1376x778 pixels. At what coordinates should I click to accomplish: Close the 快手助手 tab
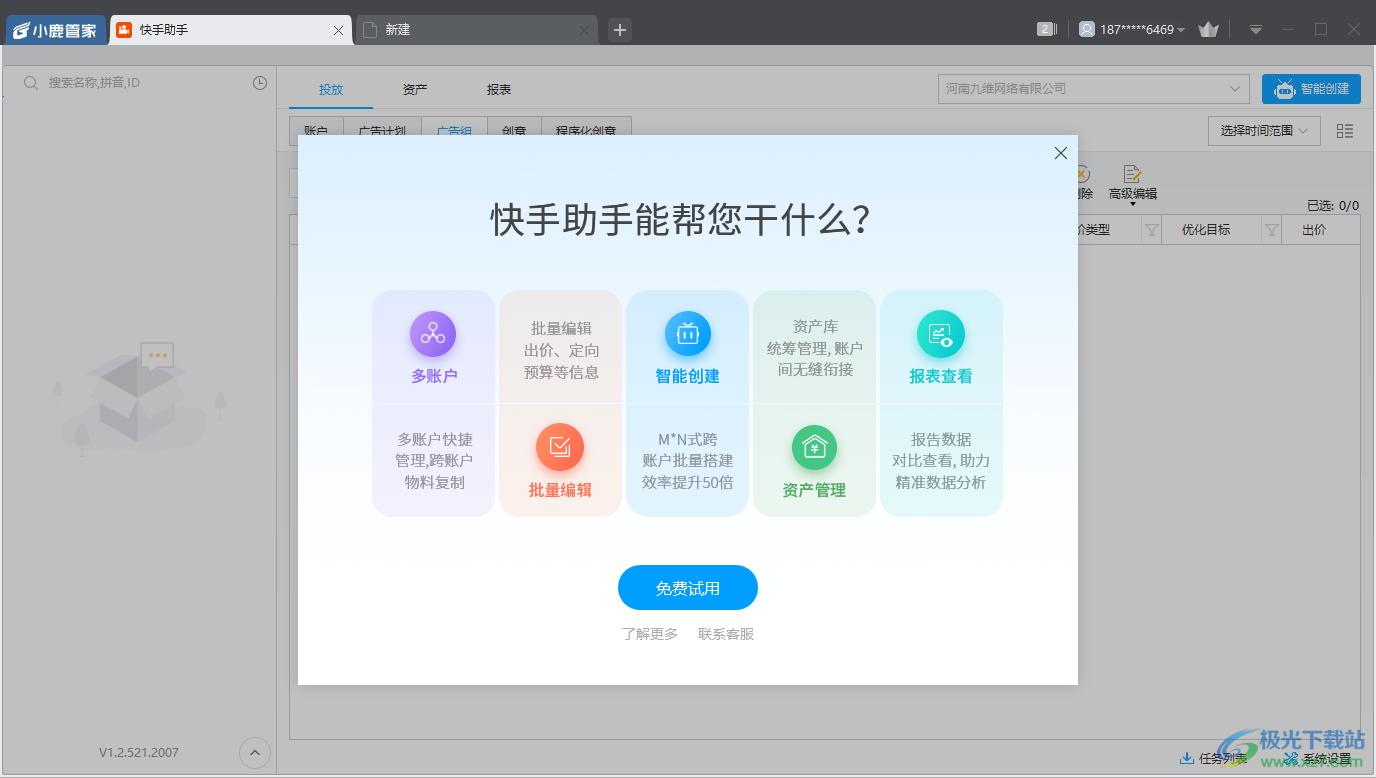338,30
